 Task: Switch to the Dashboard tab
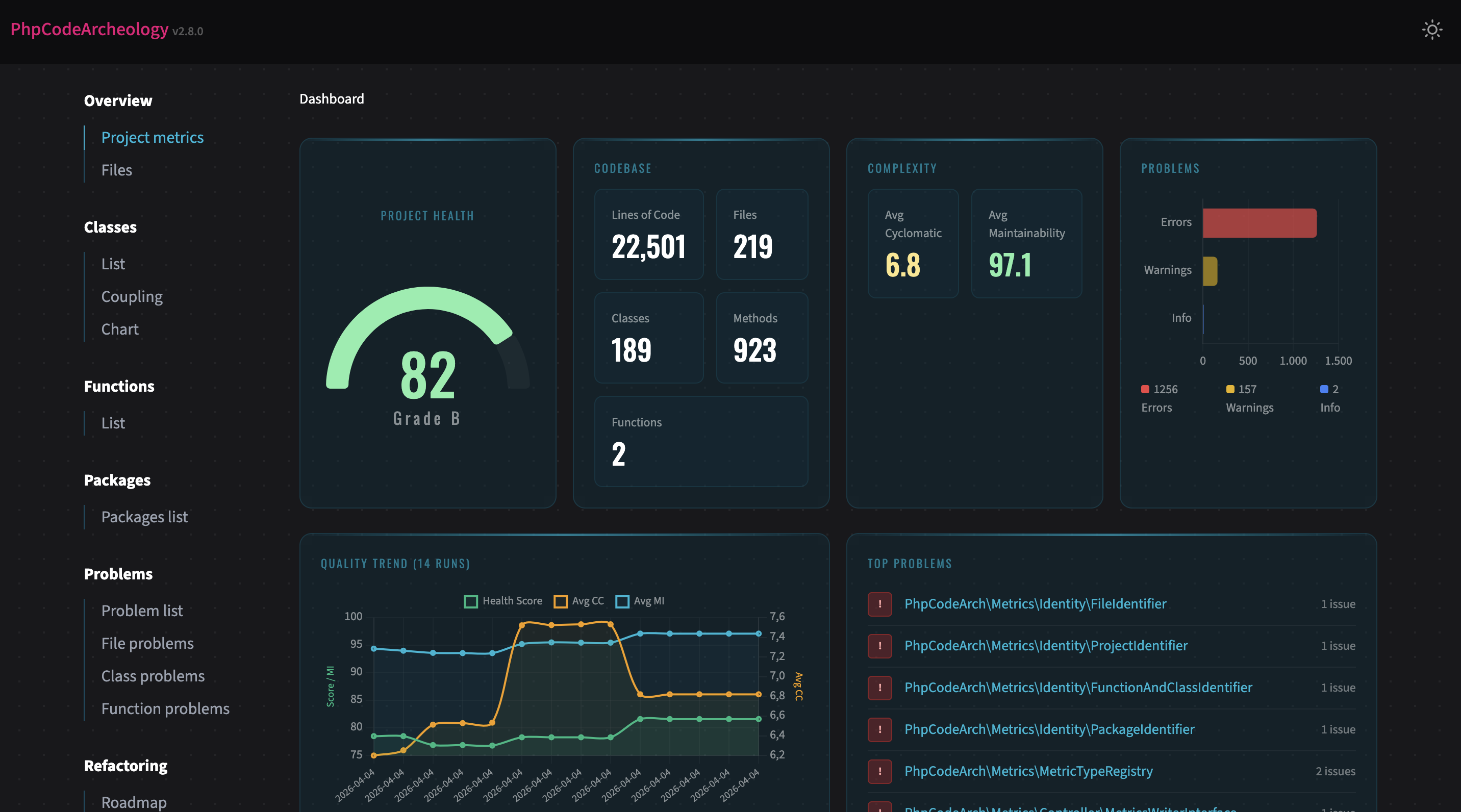click(x=332, y=98)
